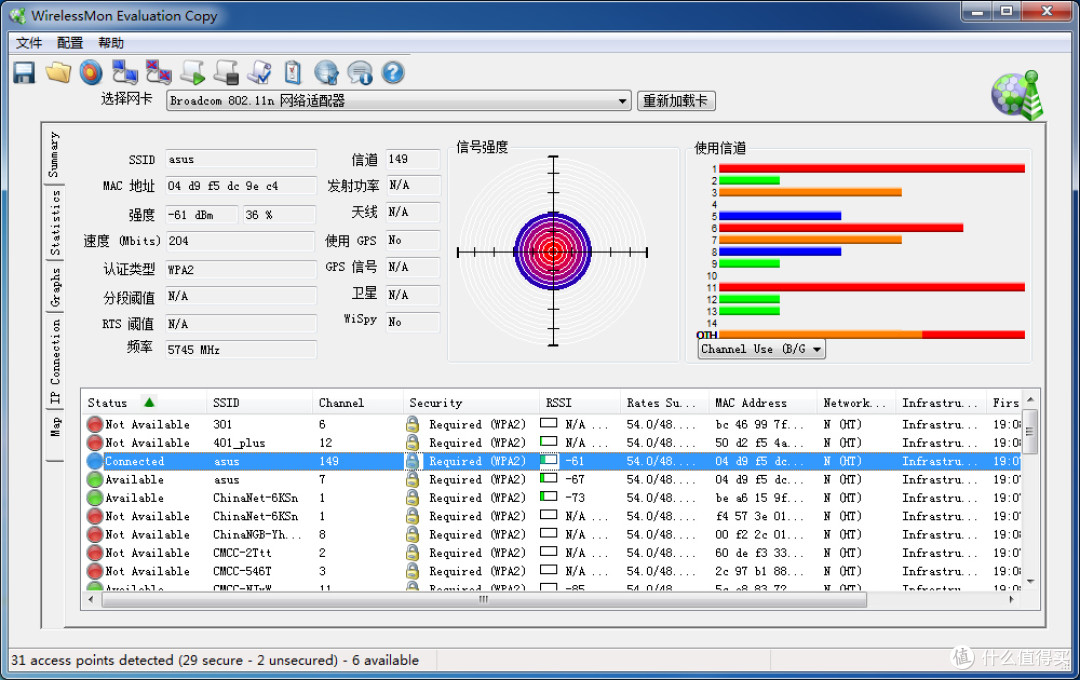Click the SSID field showing asus
This screenshot has width=1080, height=680.
click(x=241, y=159)
